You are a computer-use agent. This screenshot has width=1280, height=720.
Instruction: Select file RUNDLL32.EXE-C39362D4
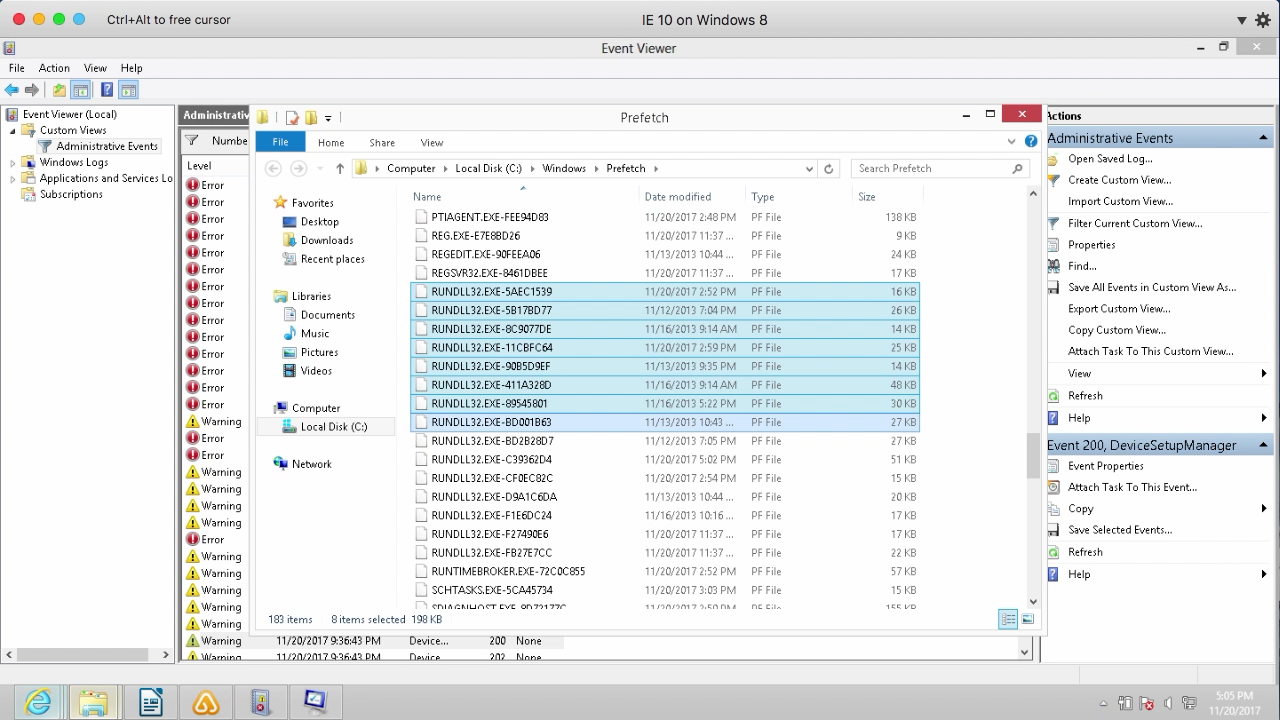664,460
